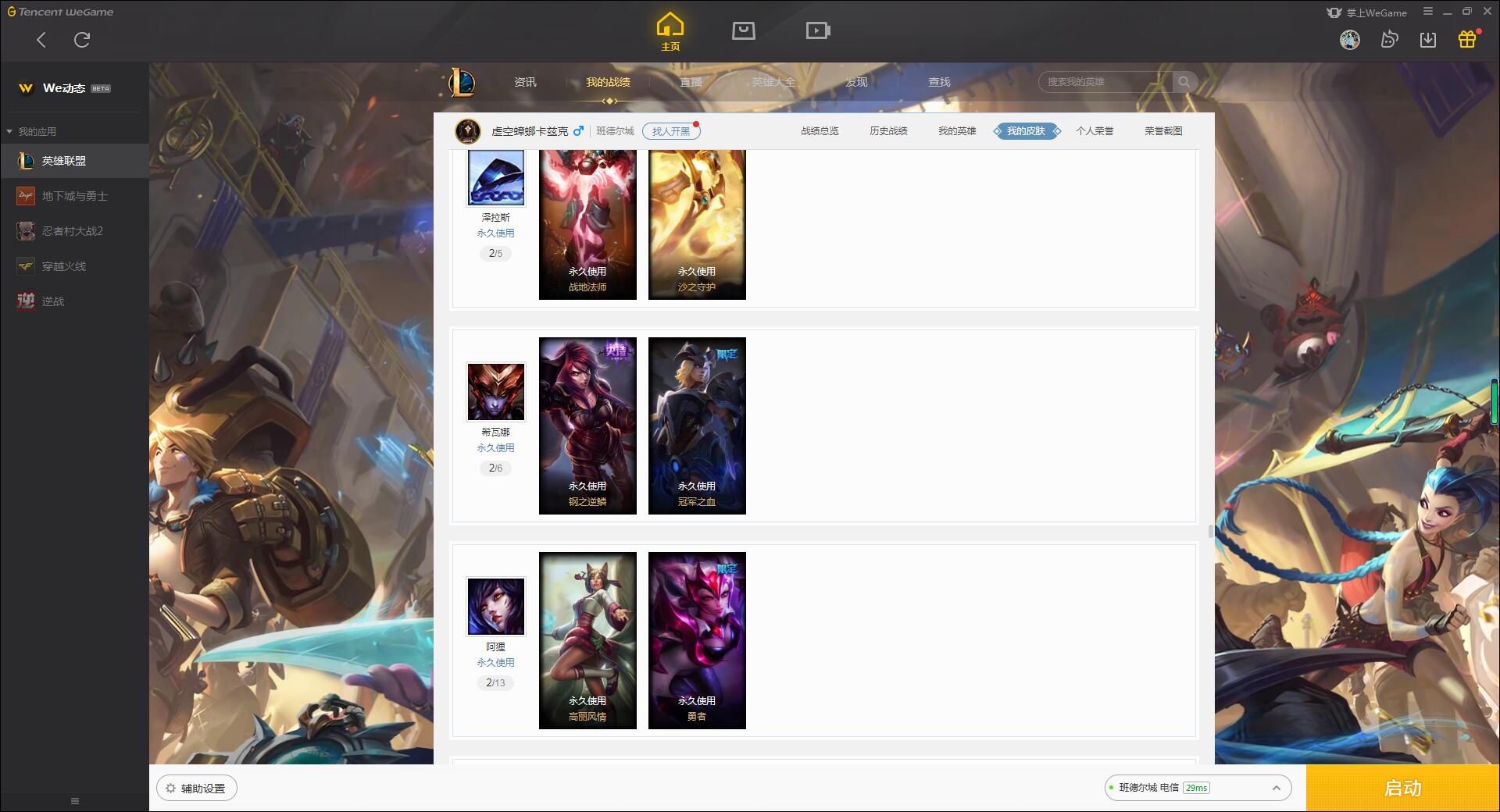Open the 勇者 skin card
The width and height of the screenshot is (1500, 812).
(697, 640)
